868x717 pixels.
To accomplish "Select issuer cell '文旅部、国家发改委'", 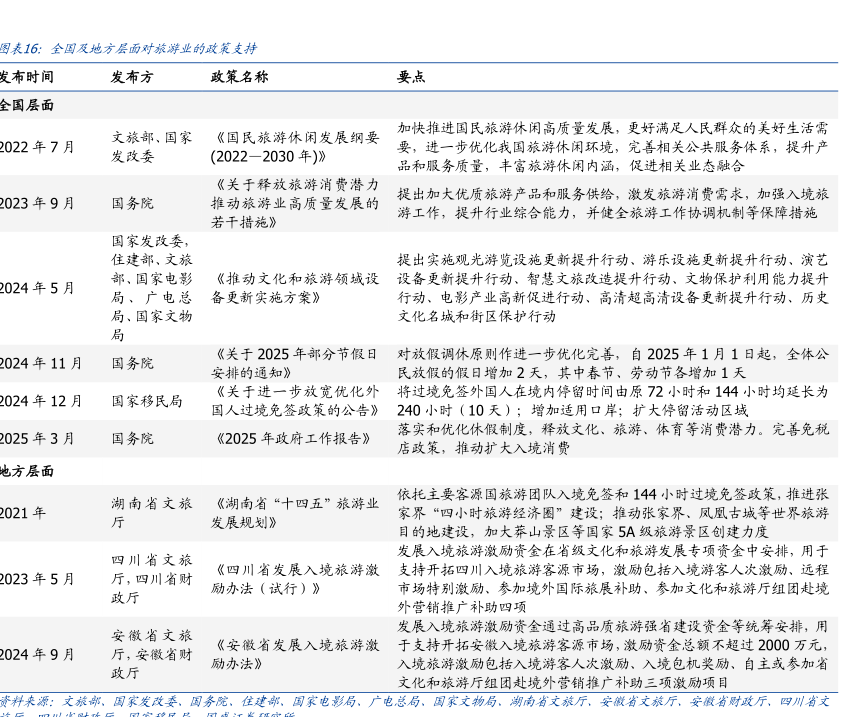I will point(152,147).
